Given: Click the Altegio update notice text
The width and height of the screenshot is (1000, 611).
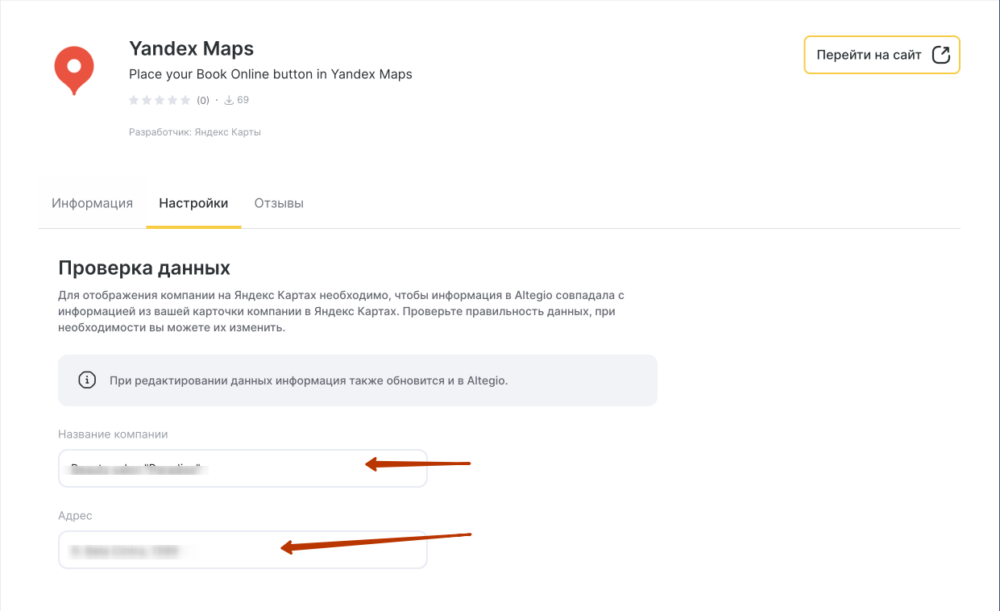Looking at the screenshot, I should (309, 381).
